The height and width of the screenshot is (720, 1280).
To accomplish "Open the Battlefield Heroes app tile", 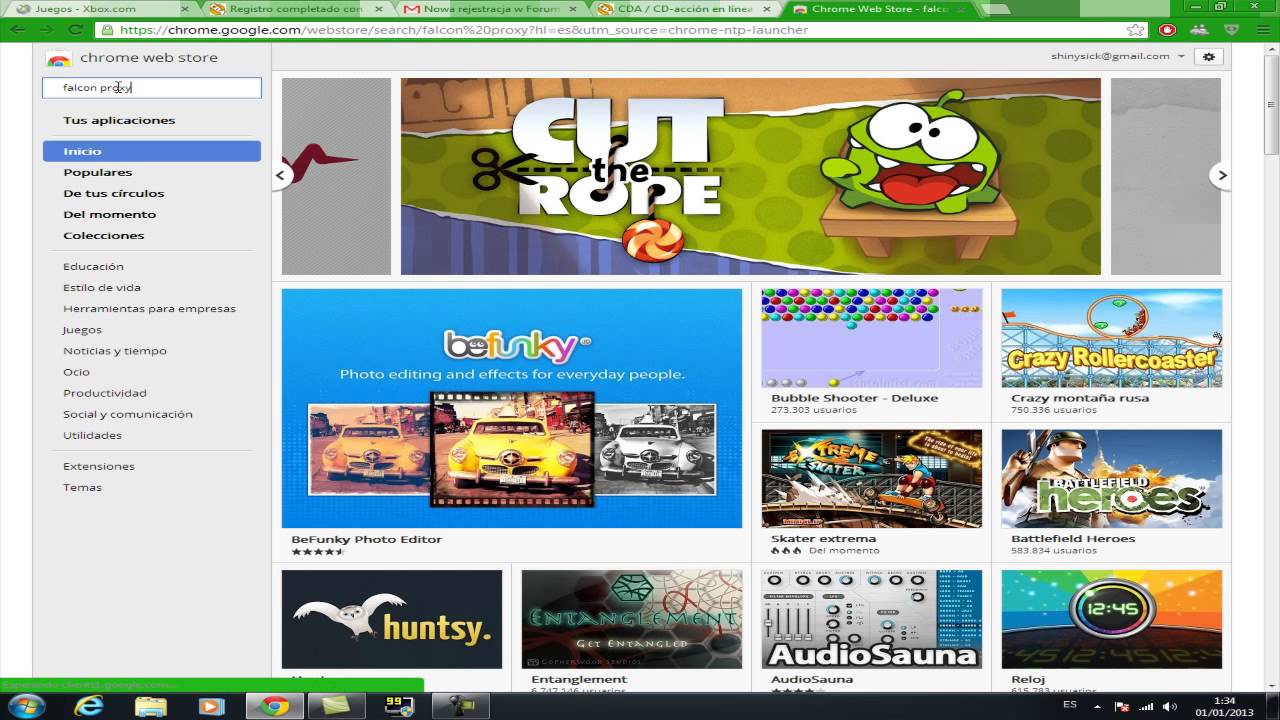I will (x=1112, y=492).
